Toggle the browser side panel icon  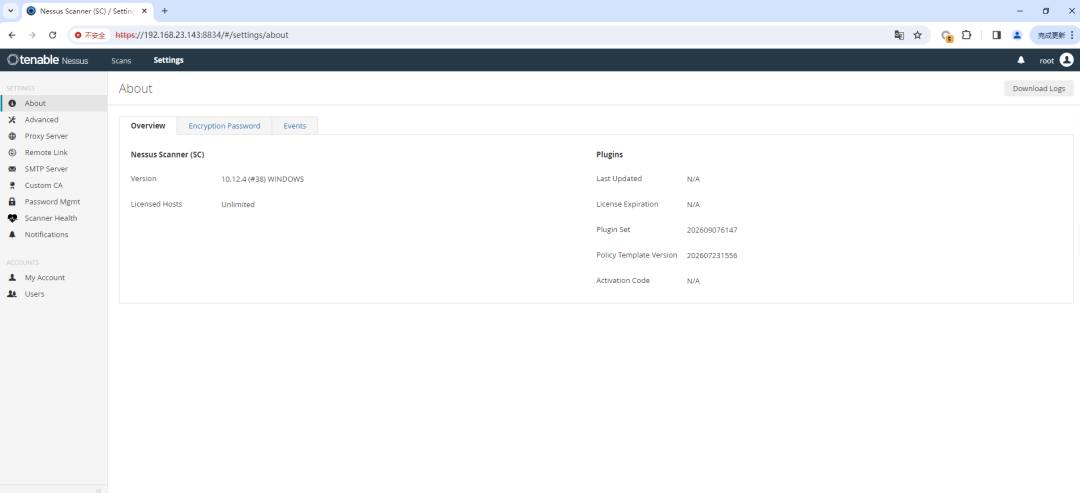(997, 35)
